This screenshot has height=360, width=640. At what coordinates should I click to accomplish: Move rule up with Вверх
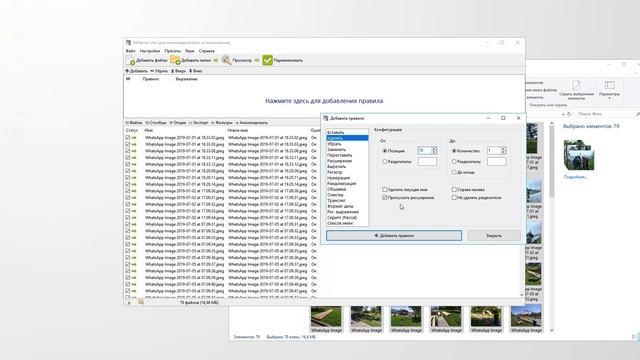click(x=178, y=71)
